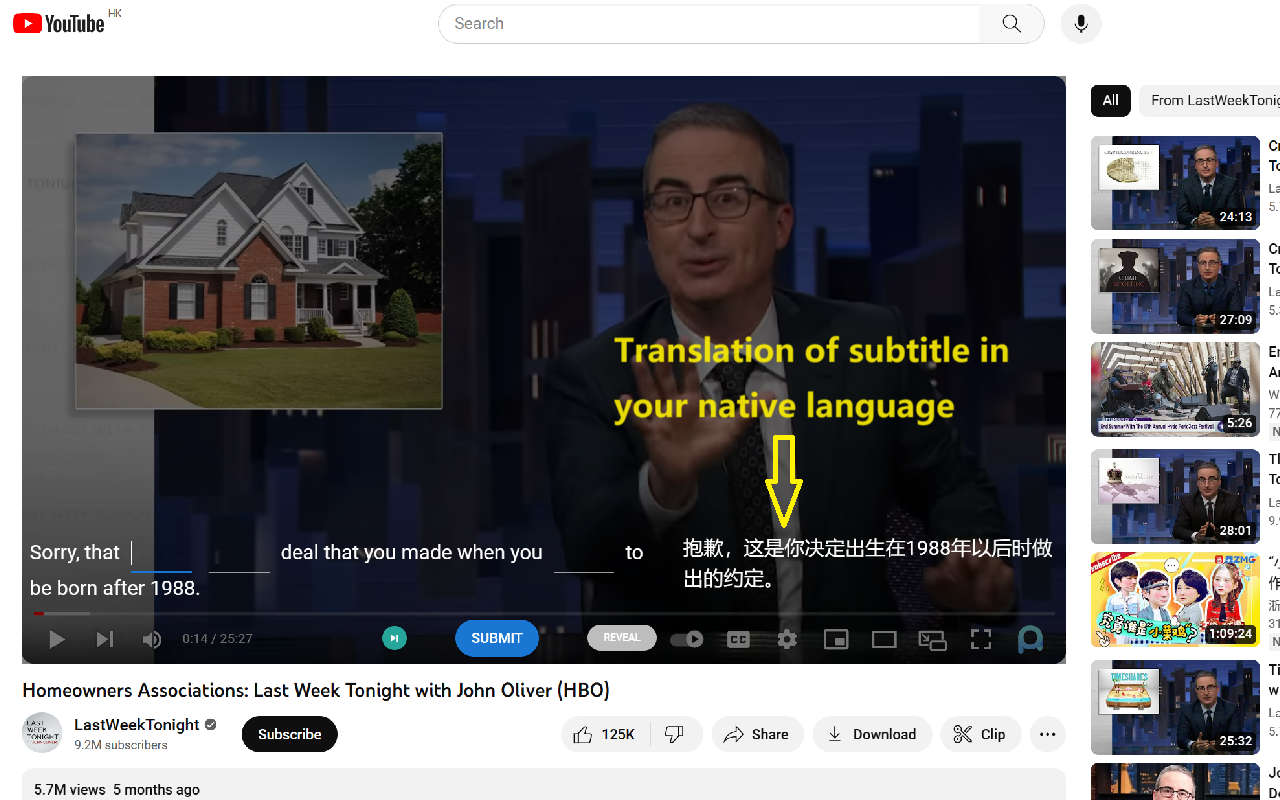Click the teal skip-subtitle round icon
1280x800 pixels.
pos(394,638)
